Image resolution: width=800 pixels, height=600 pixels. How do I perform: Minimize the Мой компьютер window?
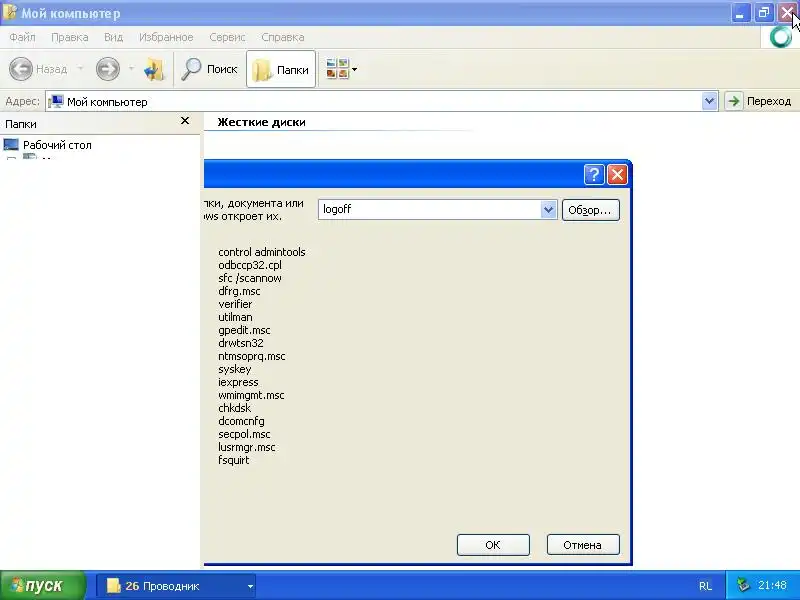pyautogui.click(x=740, y=13)
